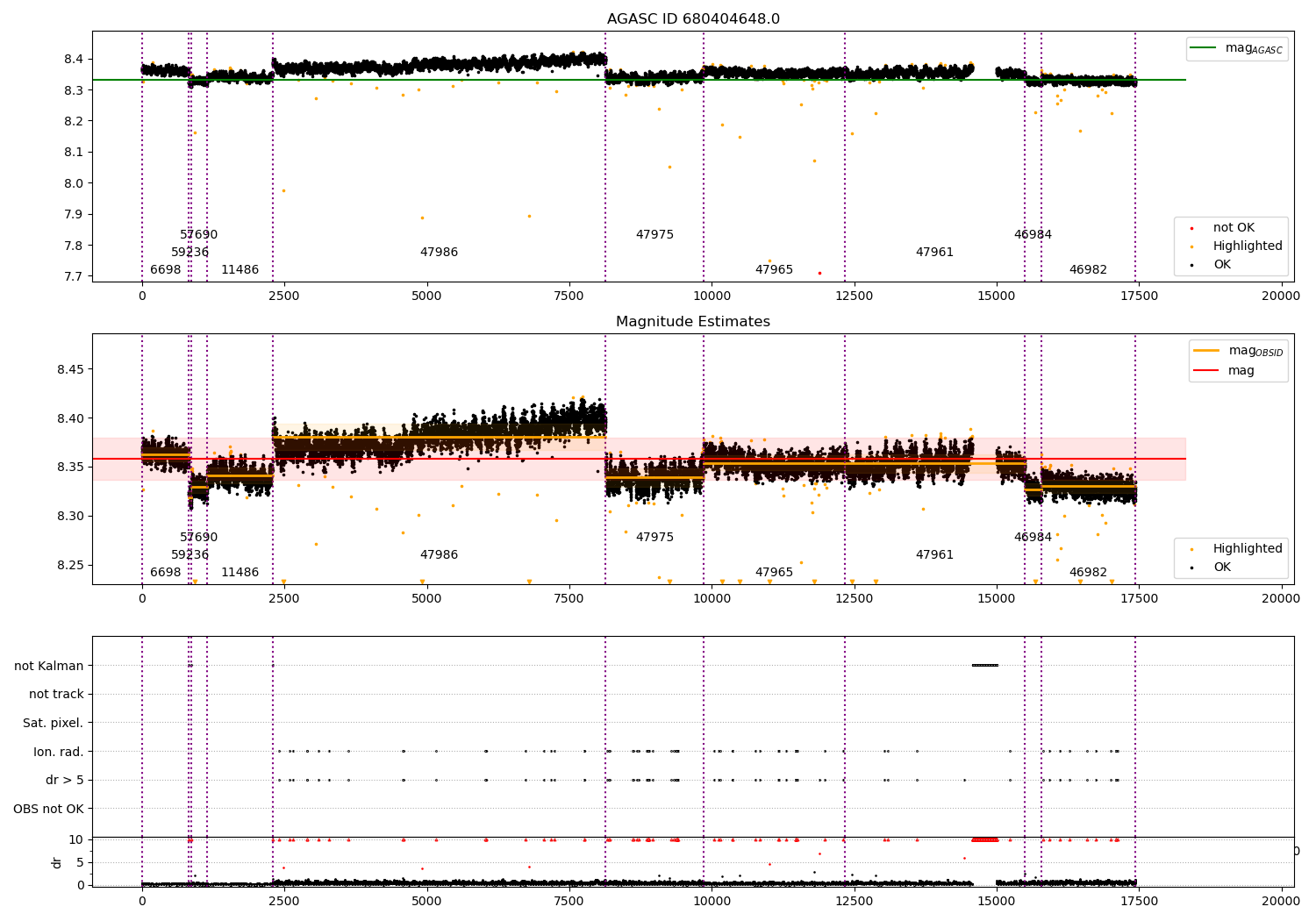Click obsid label 59236 in Magnitude Estimates plot

(190, 555)
